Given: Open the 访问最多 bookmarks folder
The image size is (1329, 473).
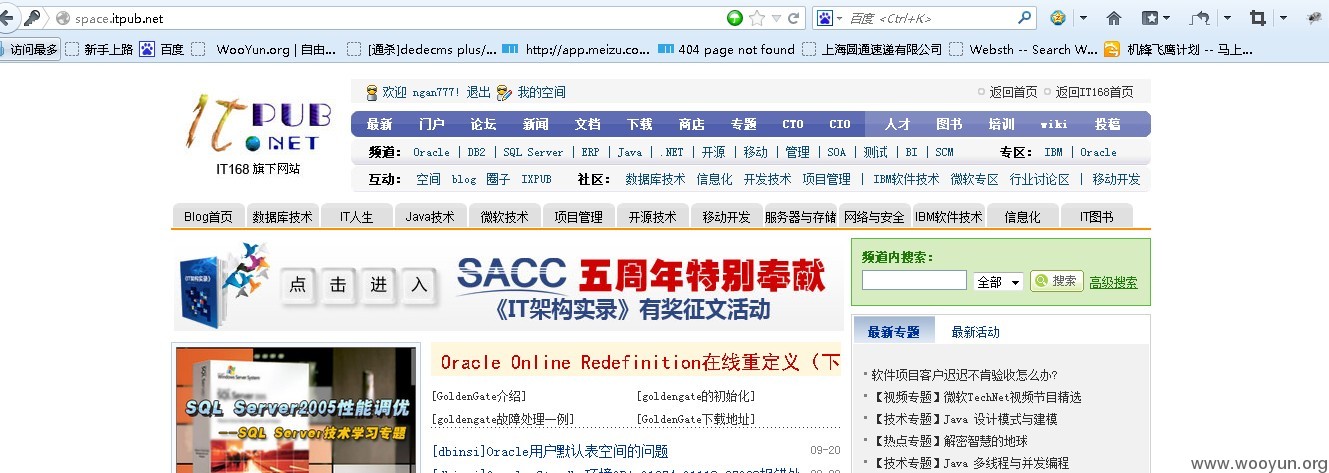Looking at the screenshot, I should click(32, 49).
